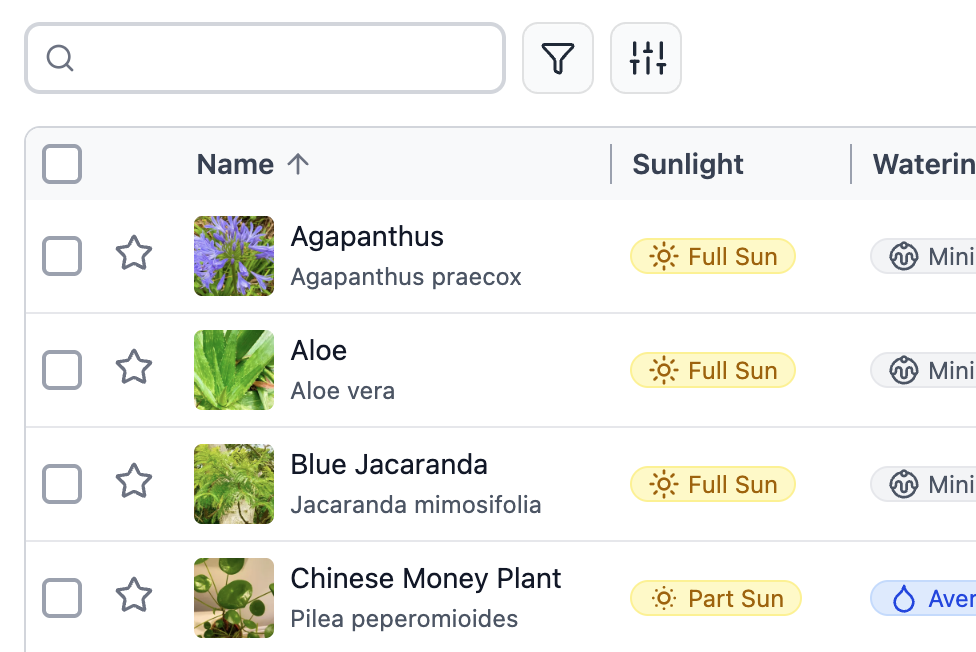Sort by the Sunlight column header
Viewport: 976px width, 652px height.
(x=688, y=164)
